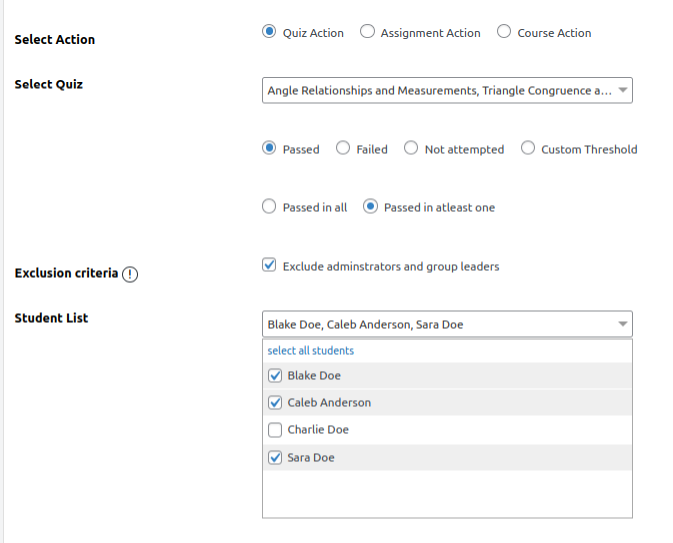The image size is (673, 543).
Task: Select Passed in atleast one option
Action: coord(370,207)
